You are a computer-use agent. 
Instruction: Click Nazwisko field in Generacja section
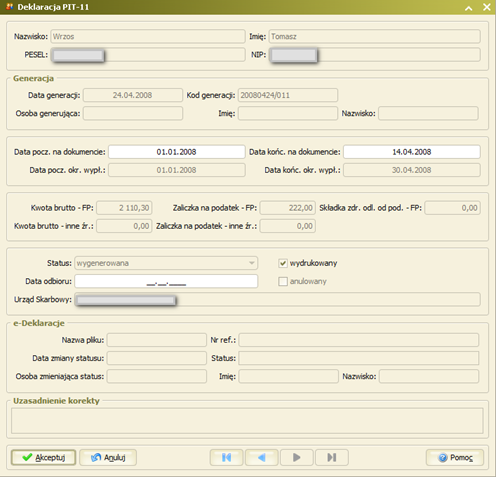[428, 113]
